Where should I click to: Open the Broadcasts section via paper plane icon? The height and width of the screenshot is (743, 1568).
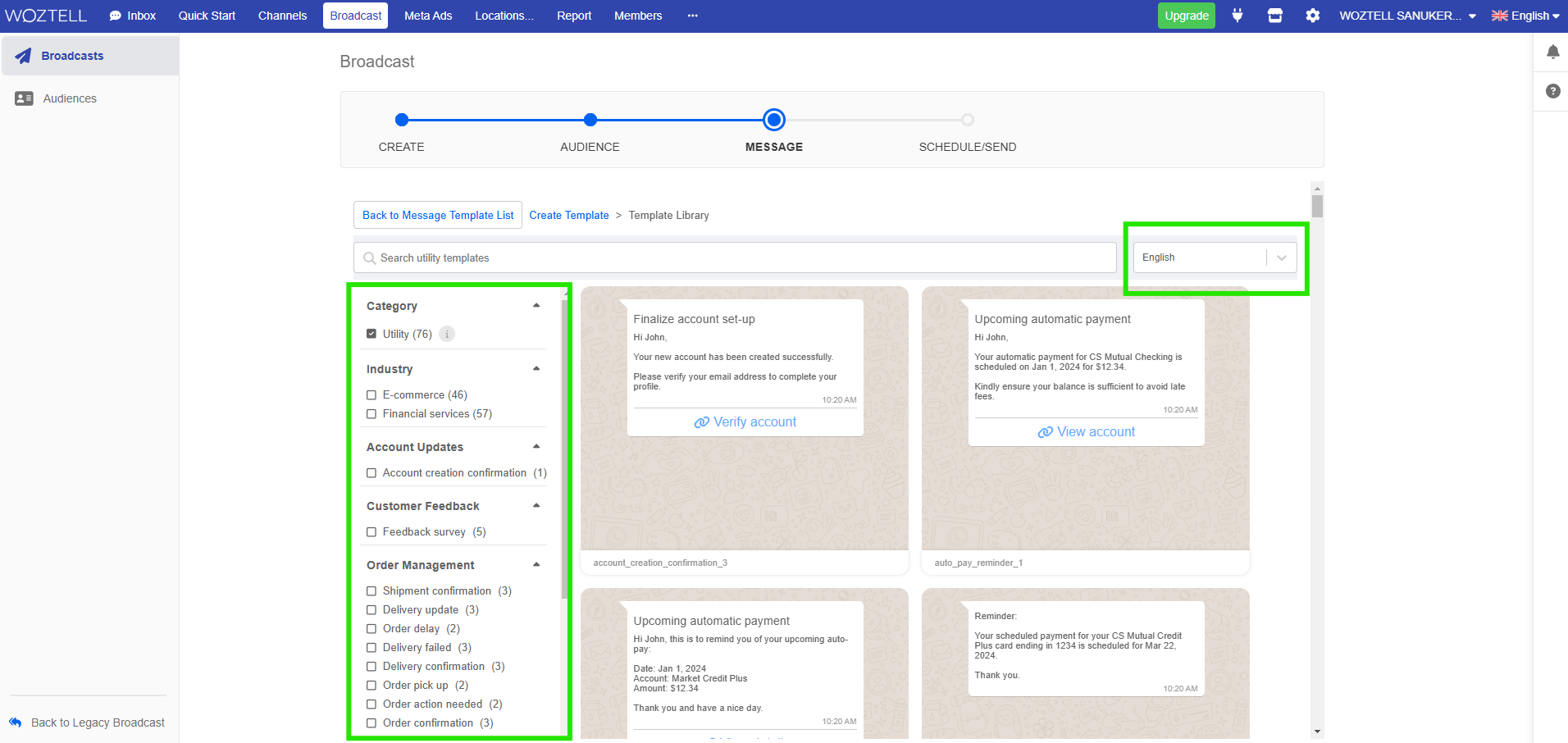[23, 55]
